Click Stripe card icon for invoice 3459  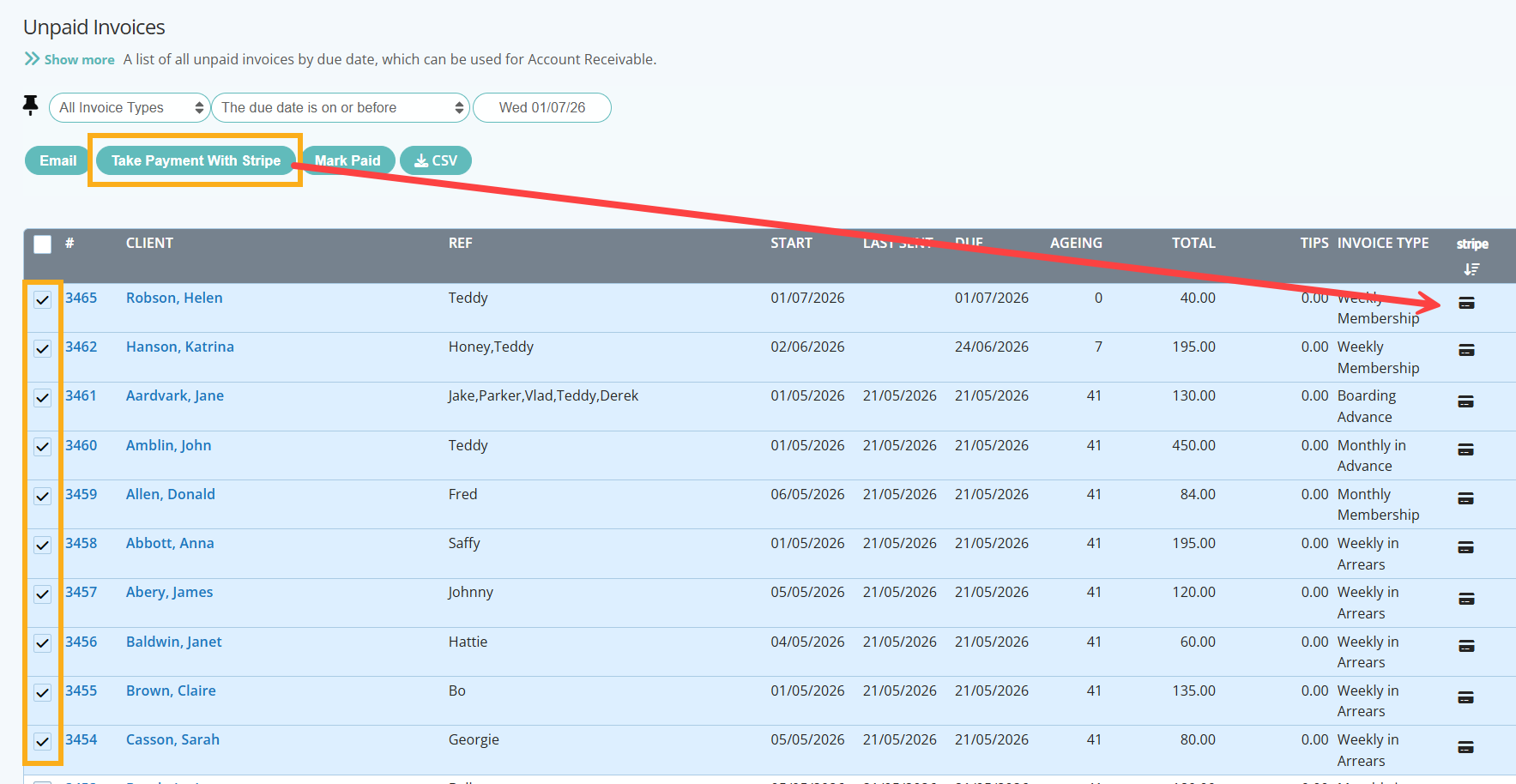[x=1466, y=498]
